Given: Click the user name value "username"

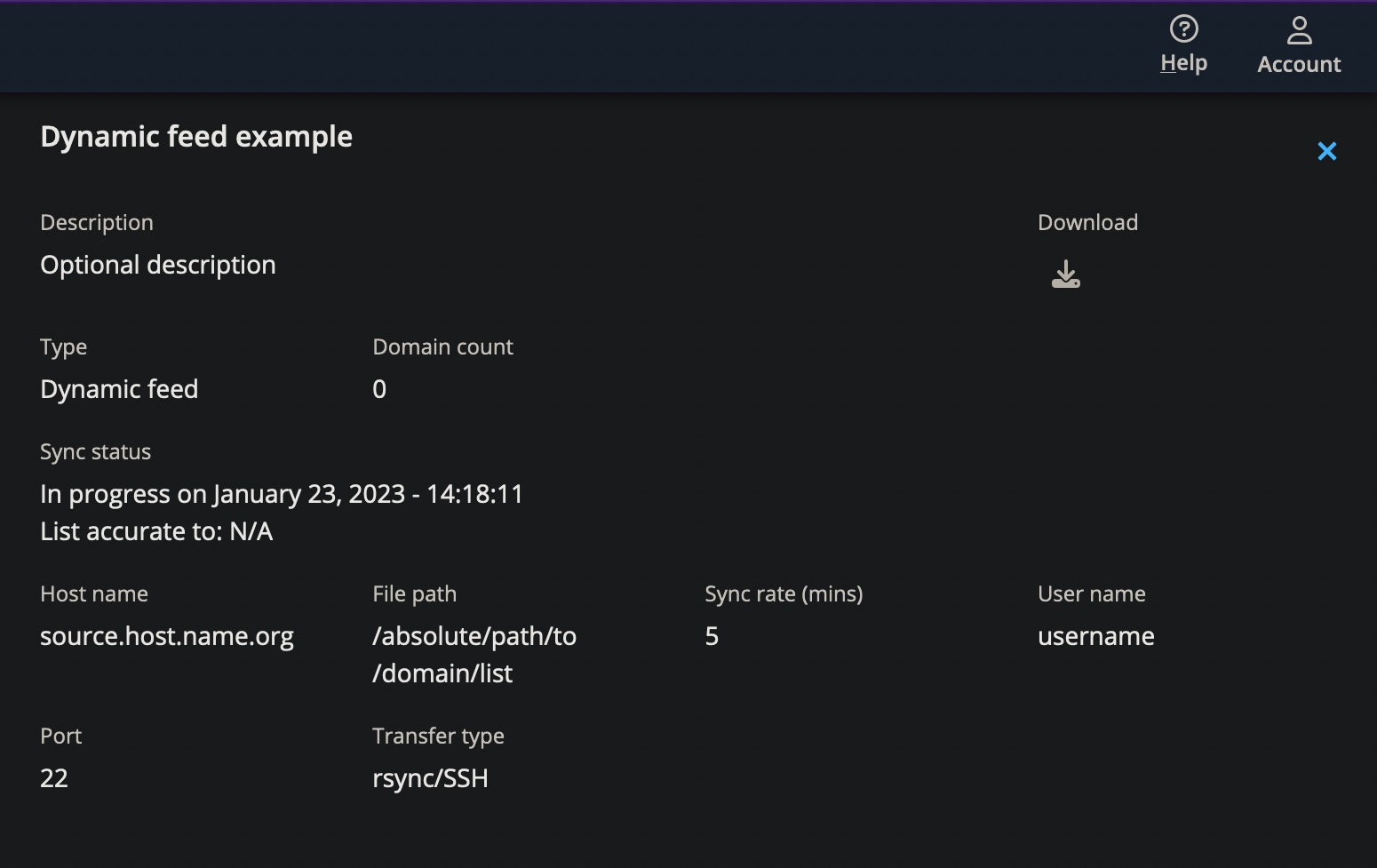Looking at the screenshot, I should (1095, 636).
